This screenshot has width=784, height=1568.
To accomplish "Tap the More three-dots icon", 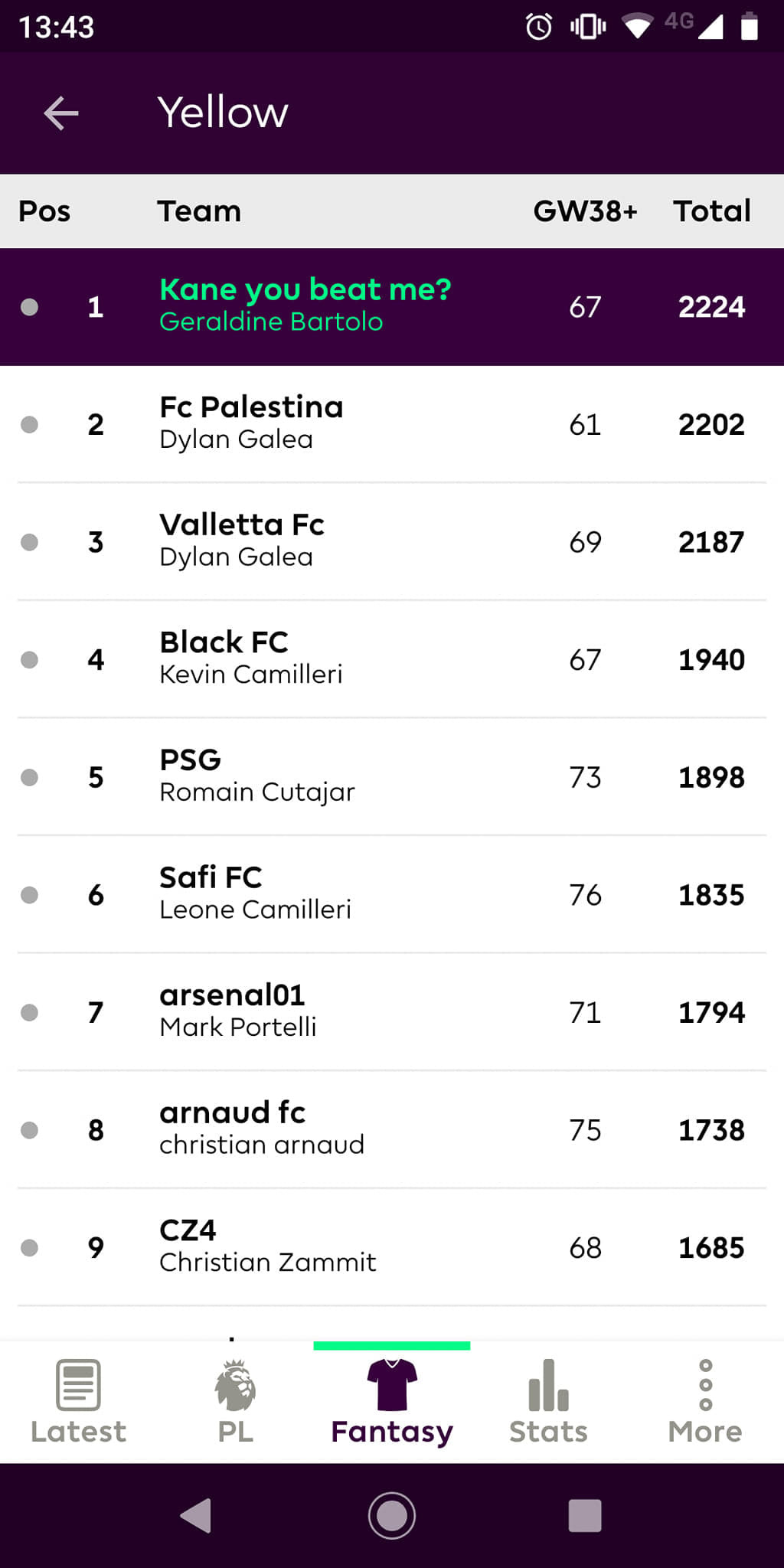I will coord(705,1384).
